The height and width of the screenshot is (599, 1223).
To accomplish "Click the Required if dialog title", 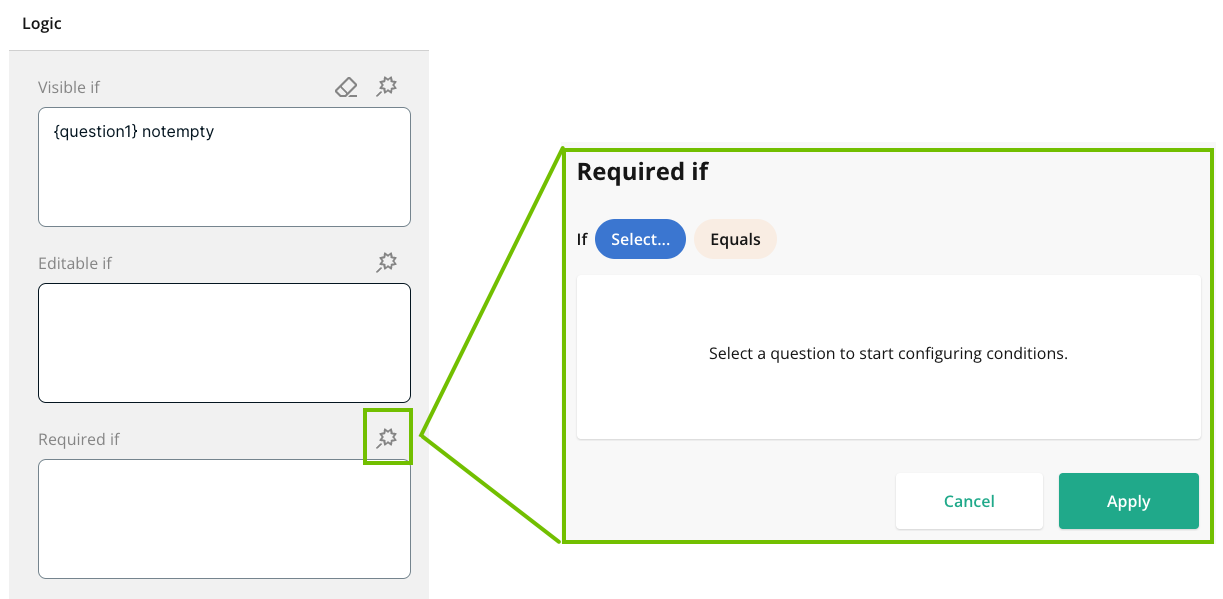I will click(x=642, y=172).
